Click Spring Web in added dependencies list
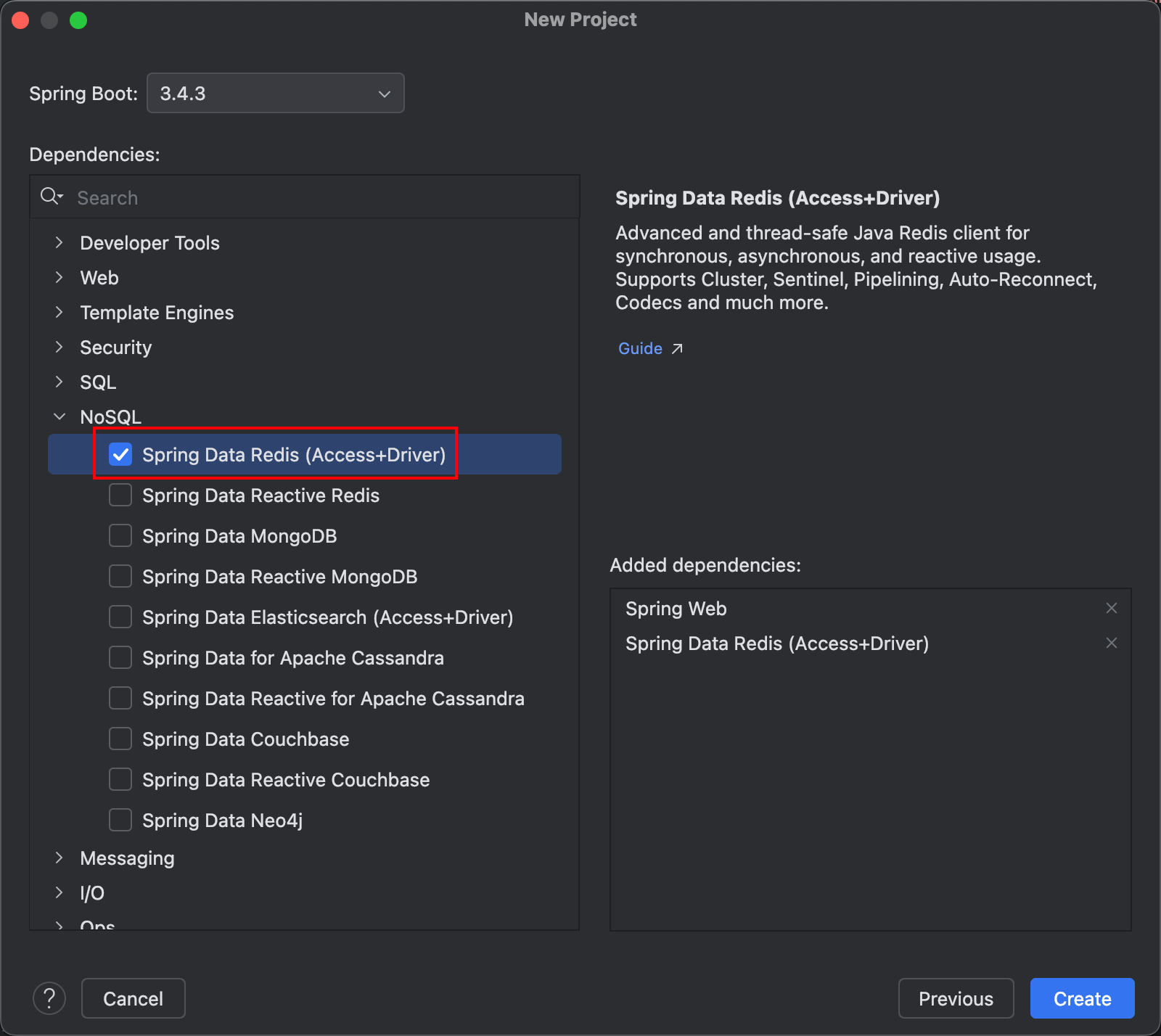This screenshot has width=1161, height=1036. [676, 609]
